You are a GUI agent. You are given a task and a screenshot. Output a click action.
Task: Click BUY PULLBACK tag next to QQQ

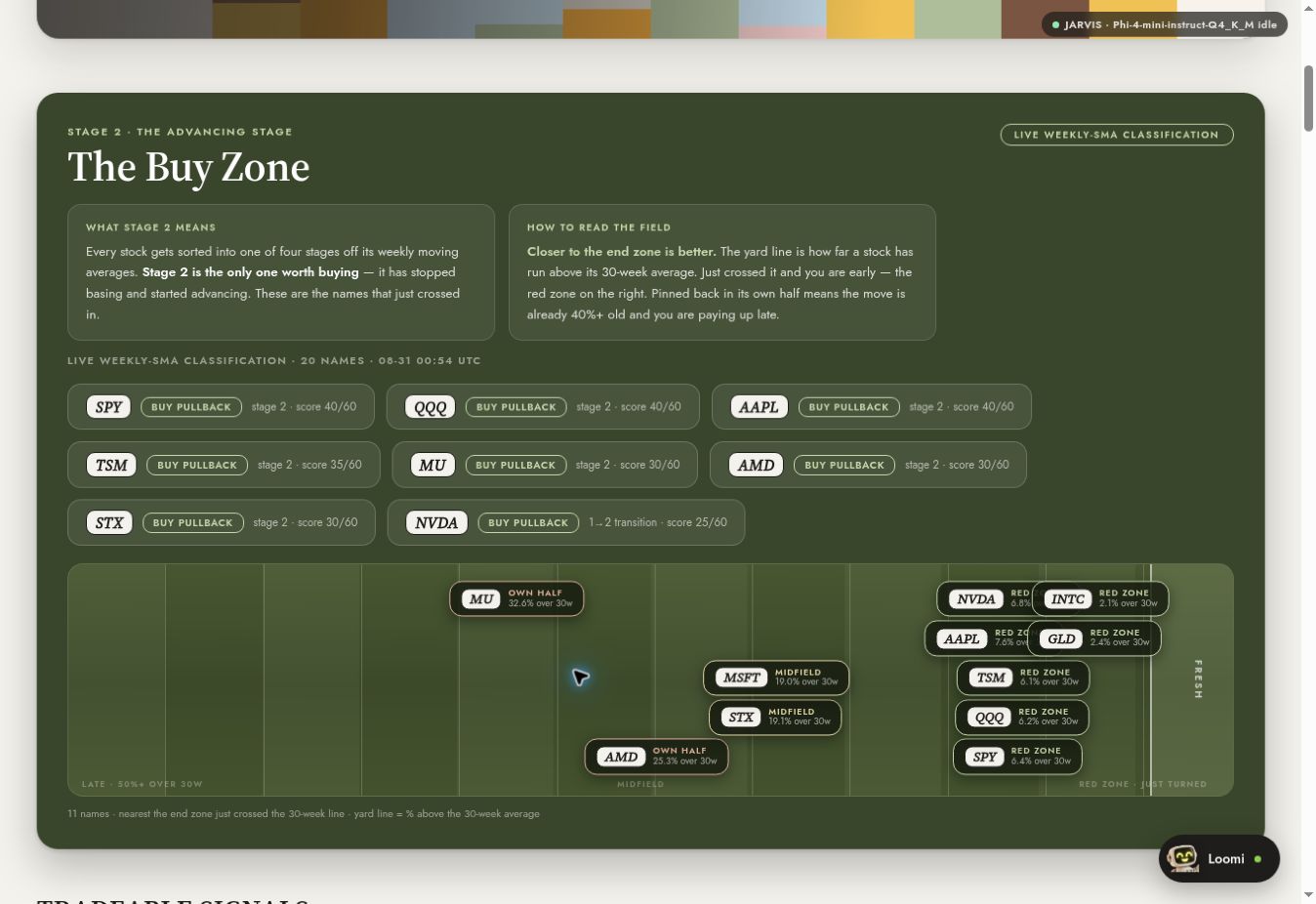tap(515, 407)
